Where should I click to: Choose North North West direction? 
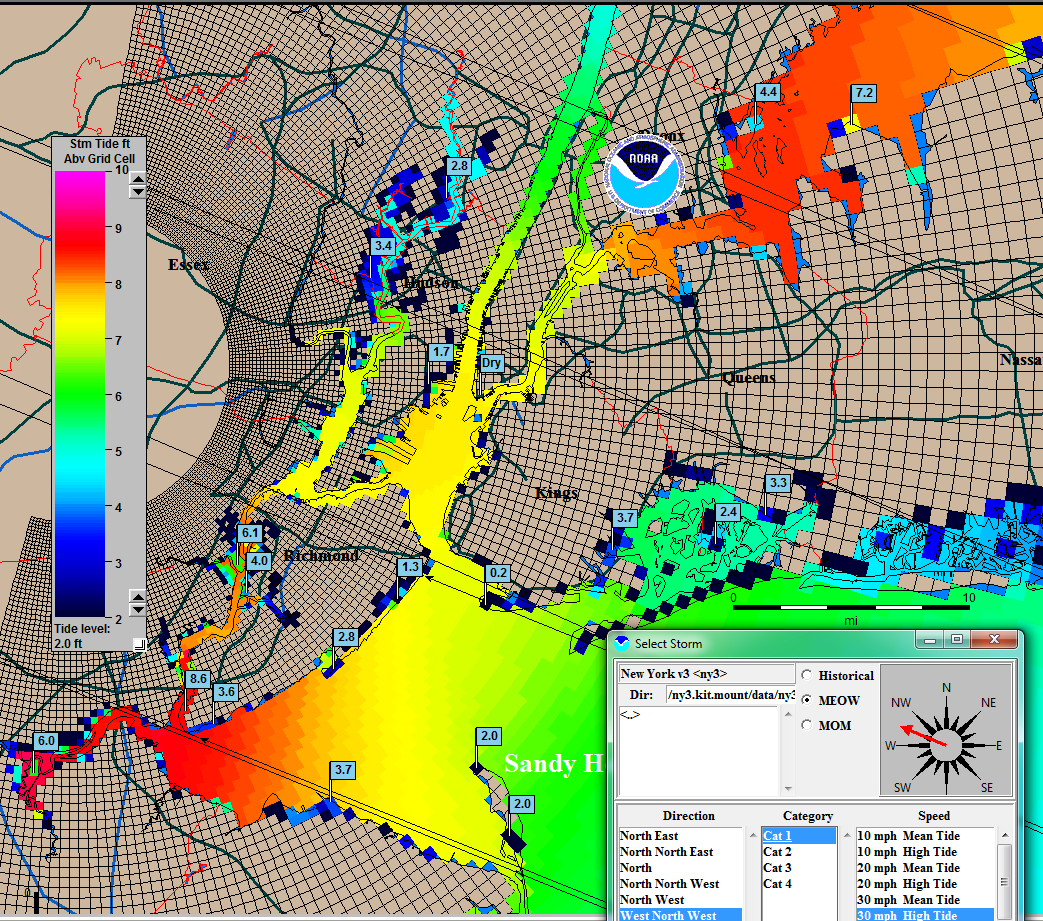[680, 884]
